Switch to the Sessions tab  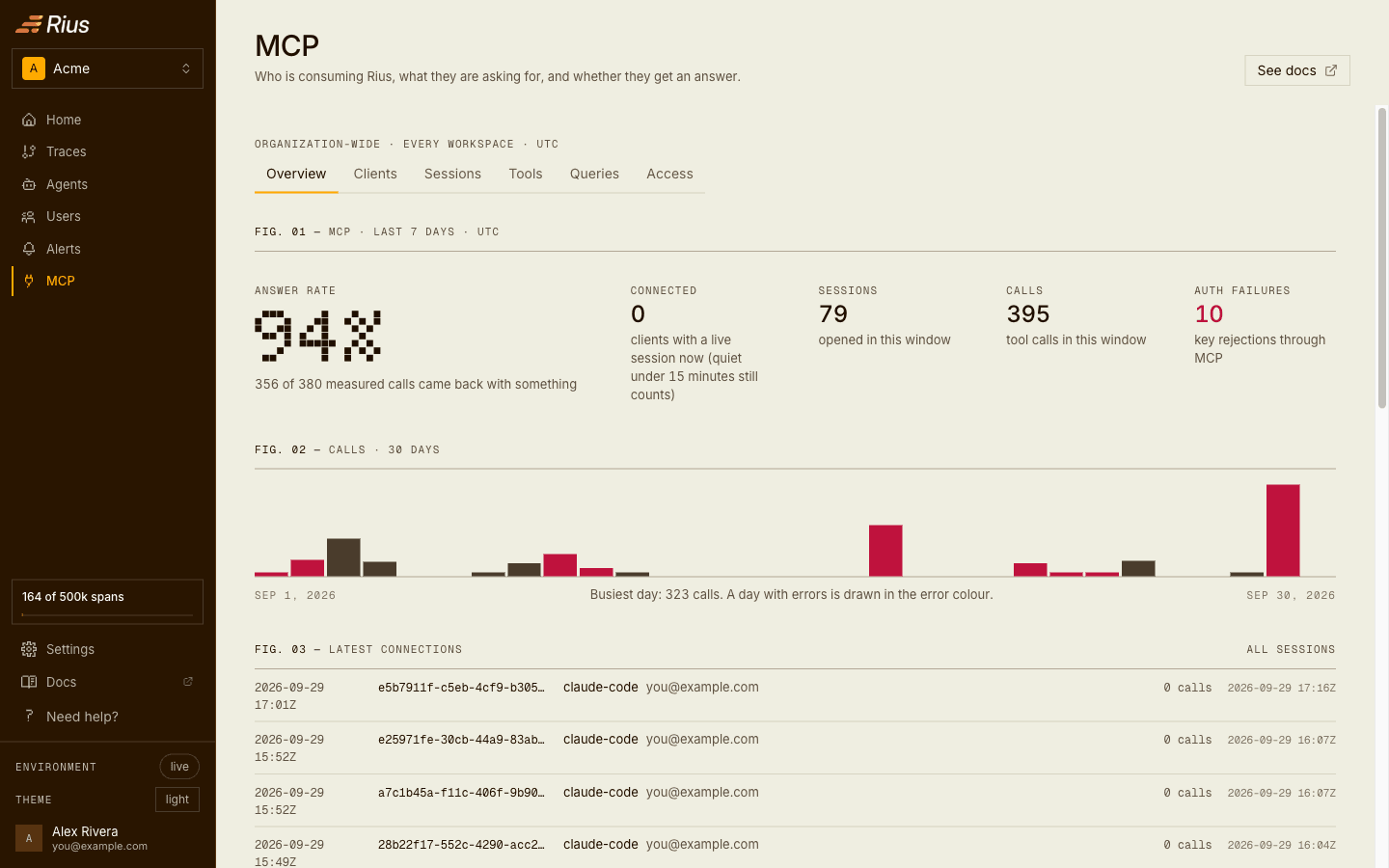pos(452,174)
